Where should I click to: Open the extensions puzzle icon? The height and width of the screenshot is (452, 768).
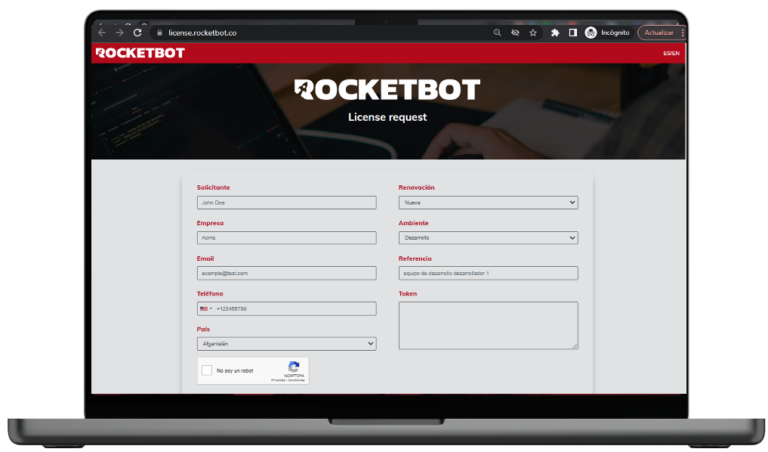point(555,33)
